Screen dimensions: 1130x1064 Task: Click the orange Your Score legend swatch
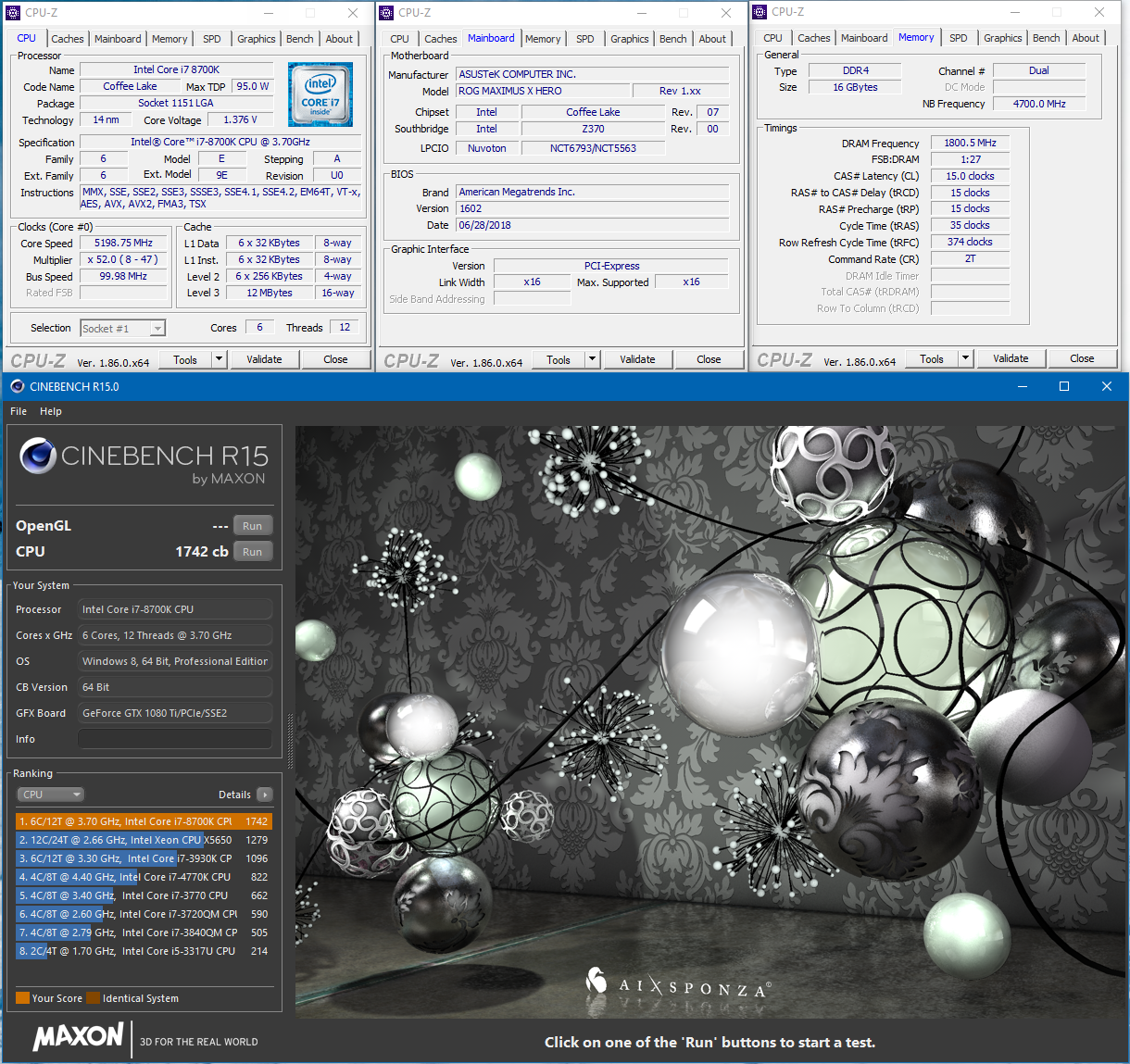point(23,998)
